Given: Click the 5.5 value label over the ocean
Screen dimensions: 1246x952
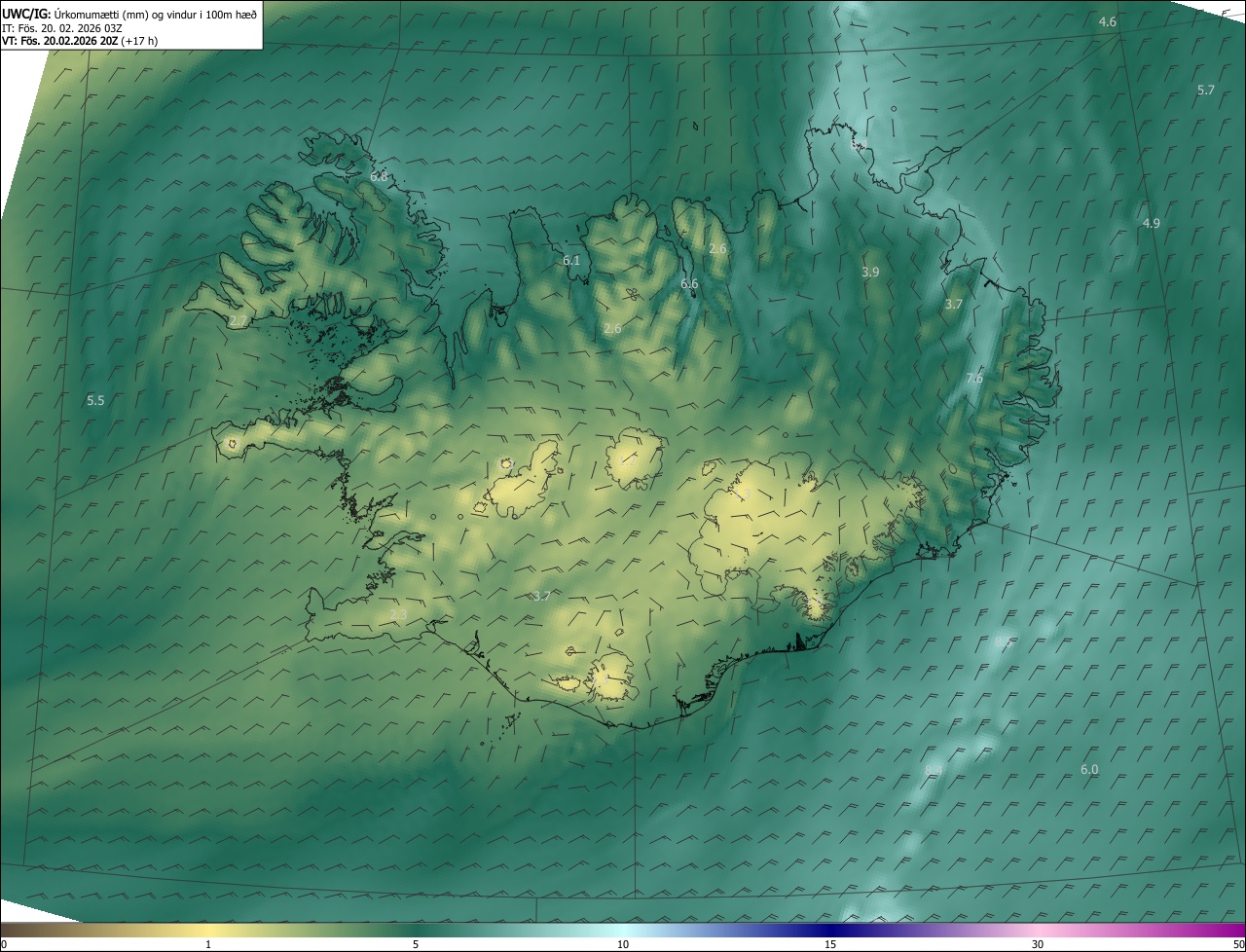Looking at the screenshot, I should click(95, 400).
